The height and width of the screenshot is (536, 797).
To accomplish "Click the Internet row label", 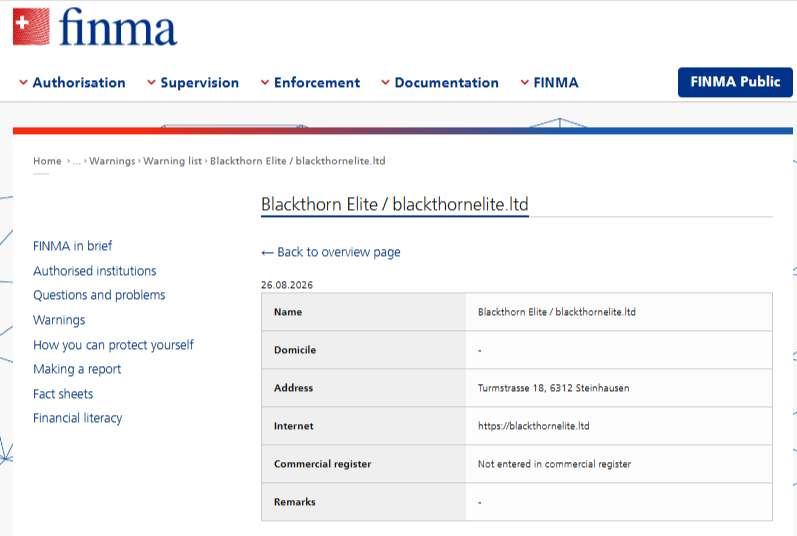I will coord(293,426).
